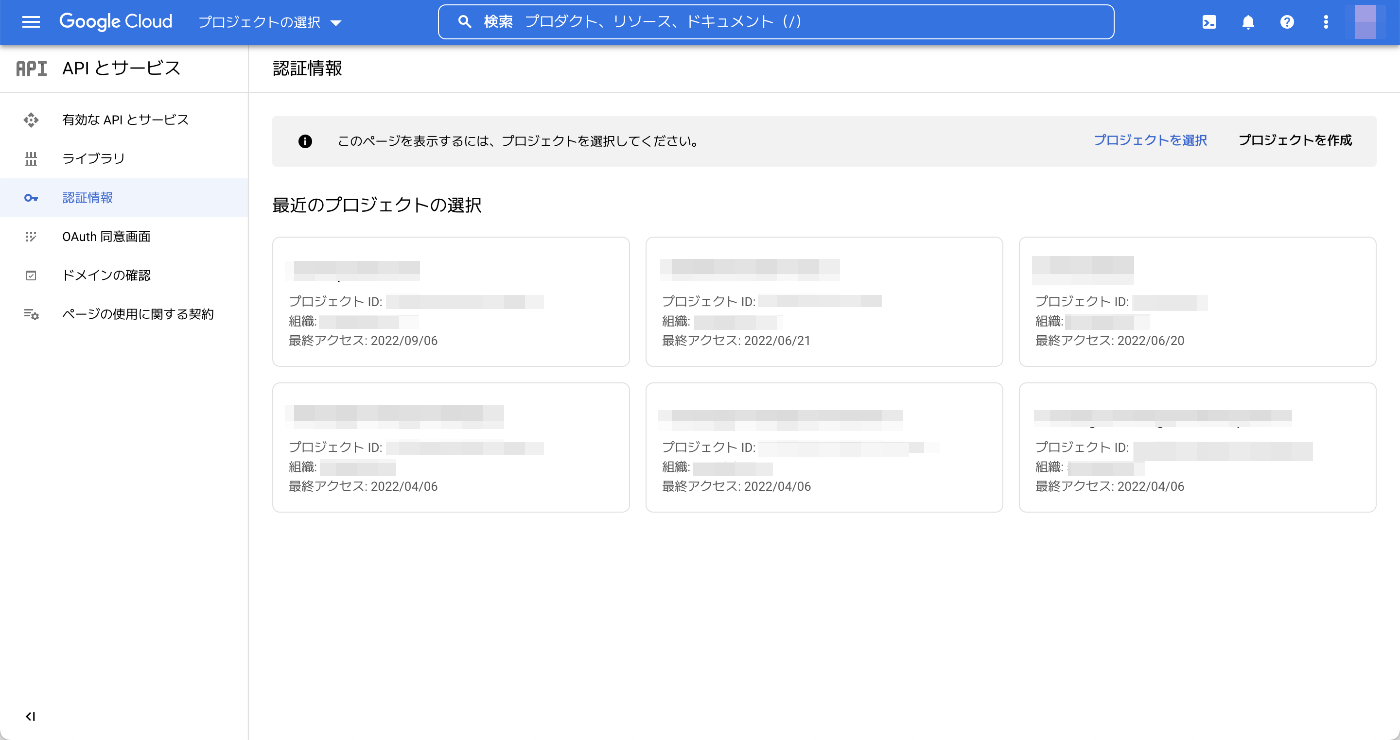The height and width of the screenshot is (740, 1400).
Task: Collapse the sidebar with the bottom arrow
Action: [30, 716]
